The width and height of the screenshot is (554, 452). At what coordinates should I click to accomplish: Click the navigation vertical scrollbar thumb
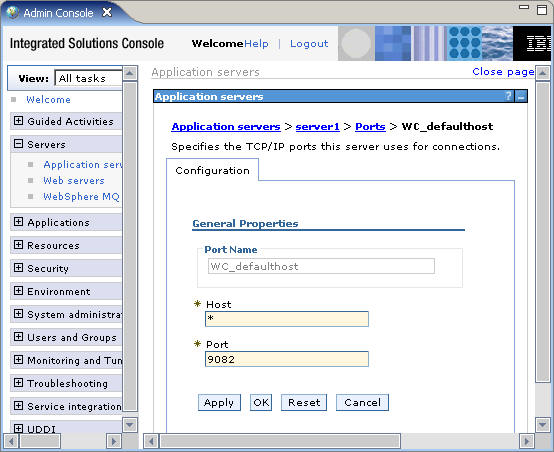tap(130, 246)
